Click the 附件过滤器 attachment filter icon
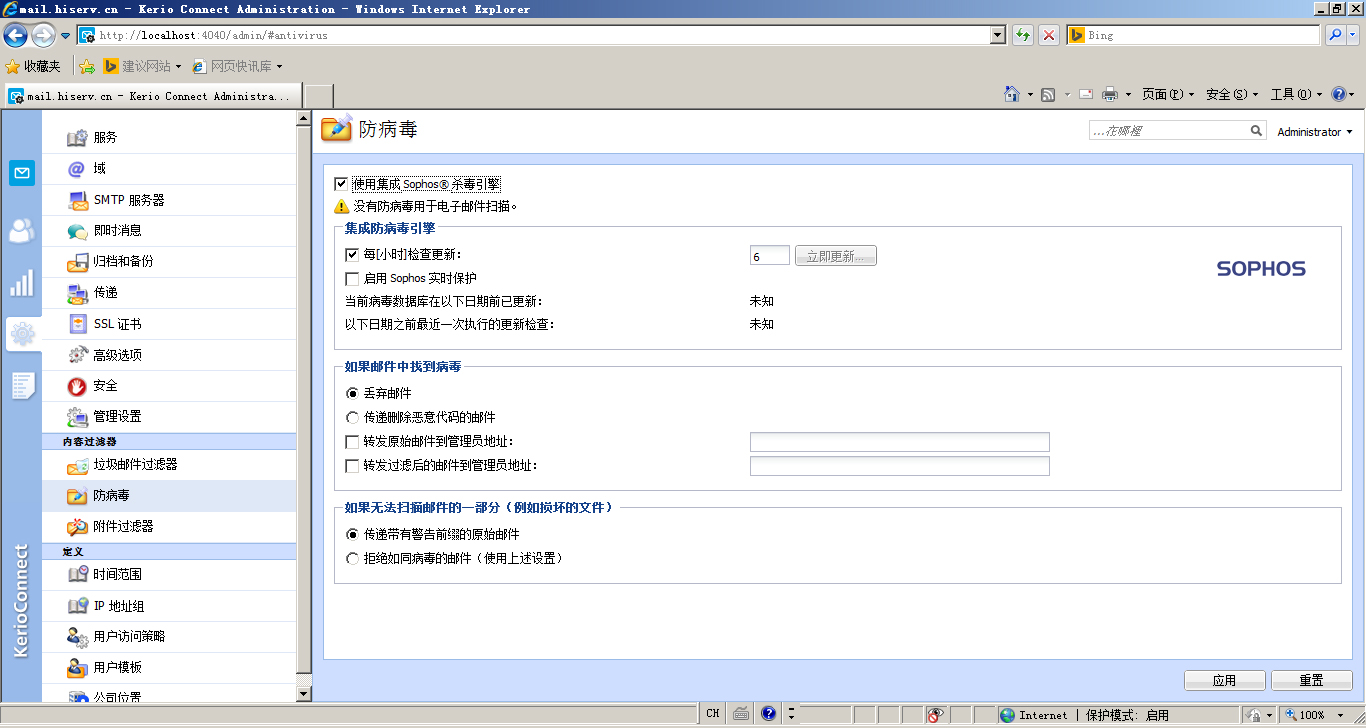This screenshot has width=1366, height=728. [x=77, y=527]
